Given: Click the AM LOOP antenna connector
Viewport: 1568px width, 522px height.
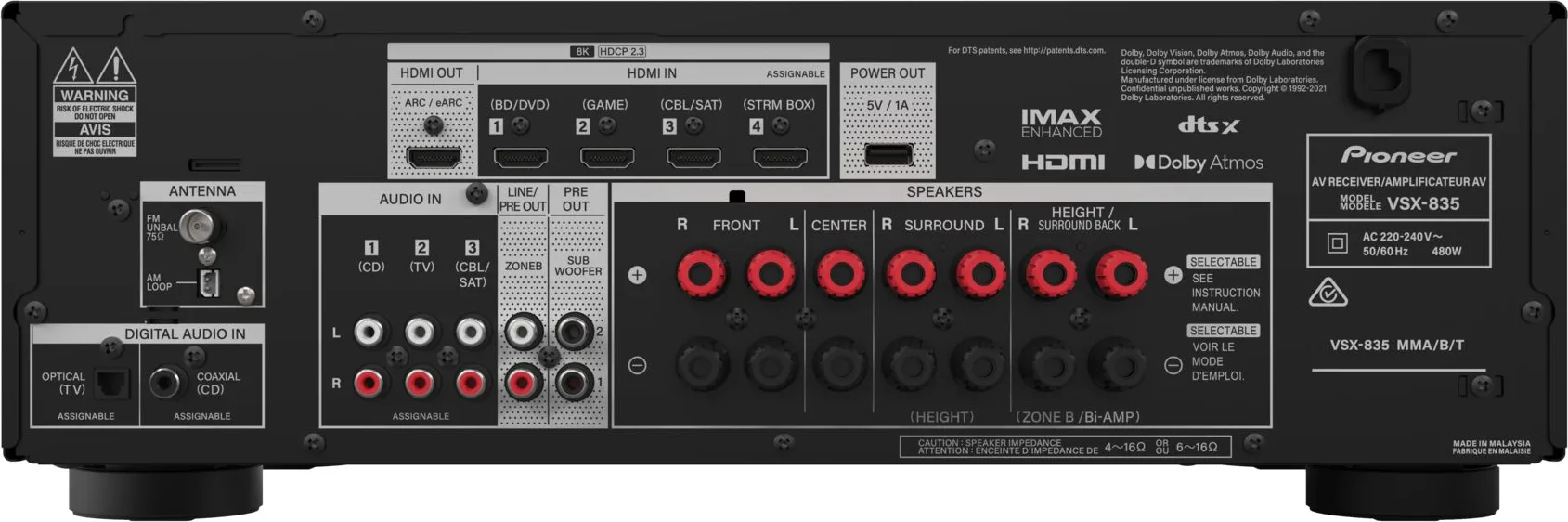Looking at the screenshot, I should coord(209,283).
